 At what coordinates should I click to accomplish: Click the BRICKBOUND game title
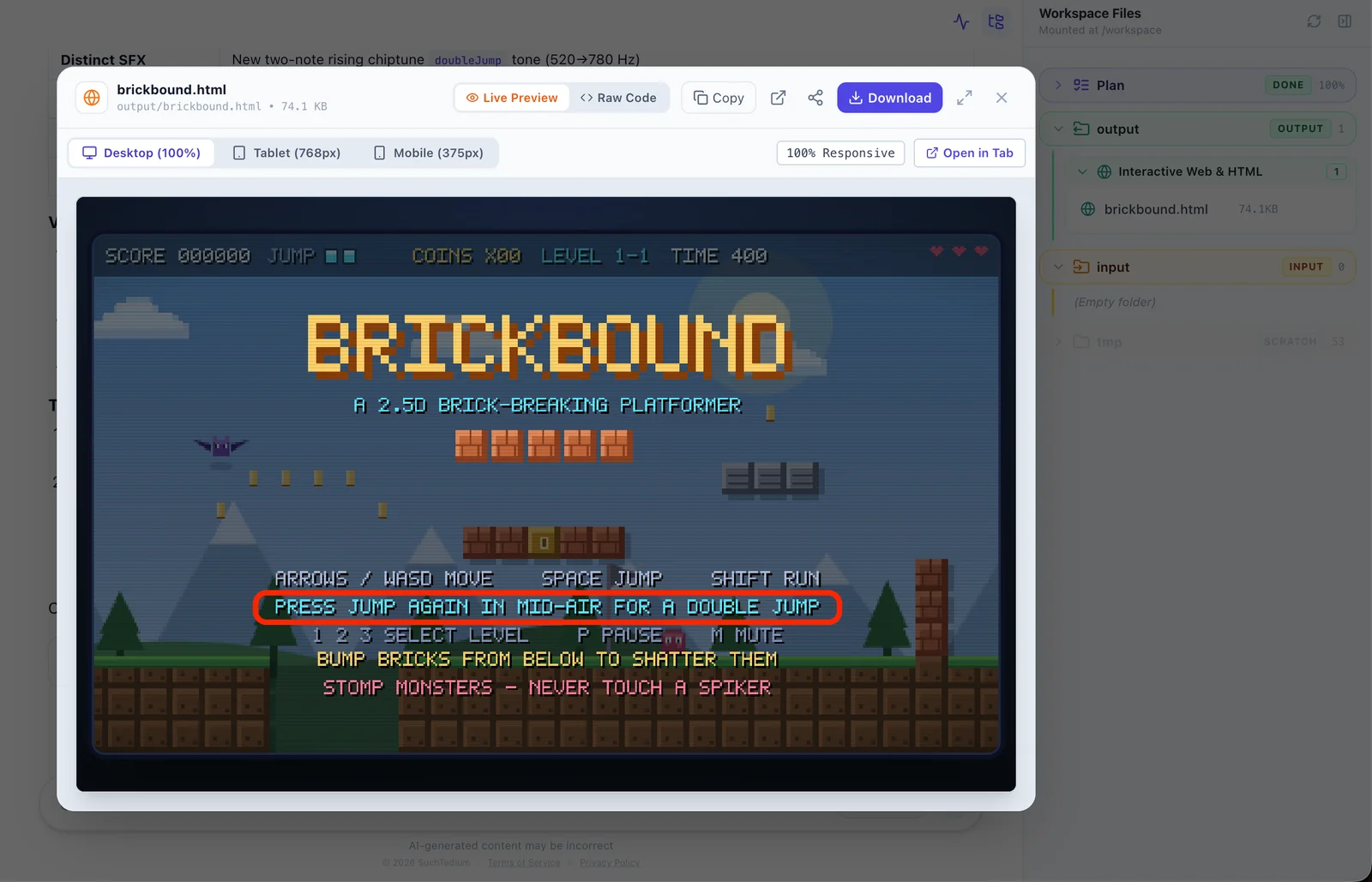[x=548, y=345]
